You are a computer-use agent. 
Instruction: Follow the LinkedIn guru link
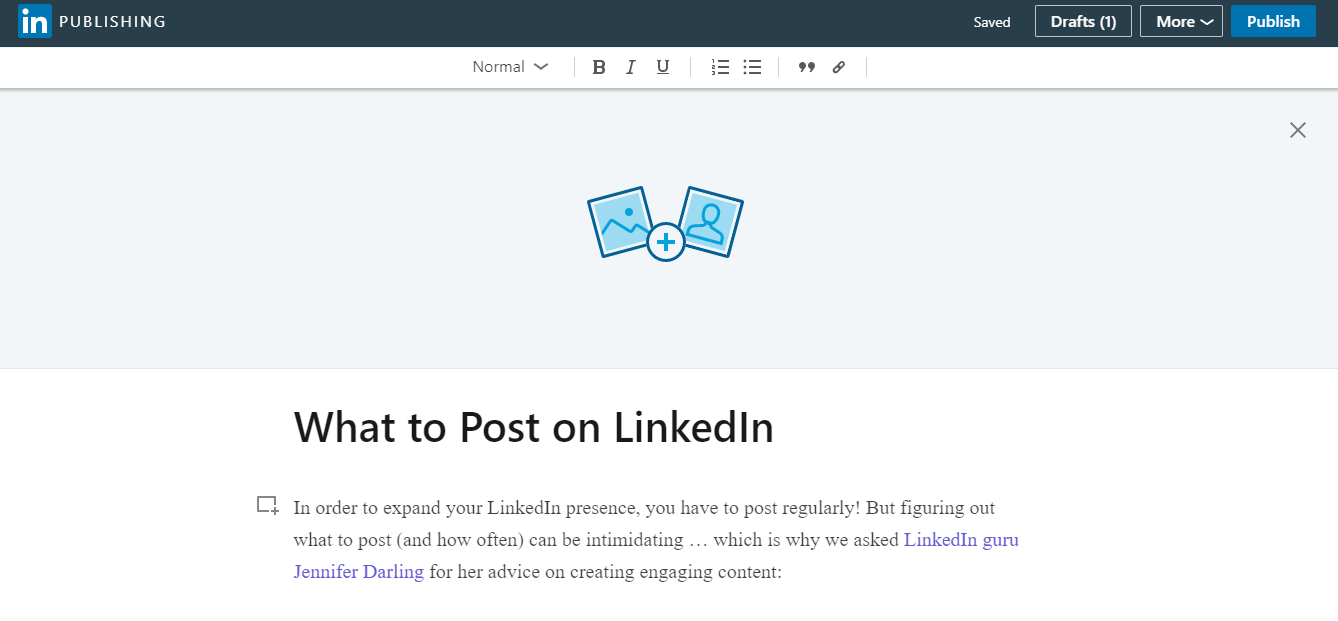[961, 540]
